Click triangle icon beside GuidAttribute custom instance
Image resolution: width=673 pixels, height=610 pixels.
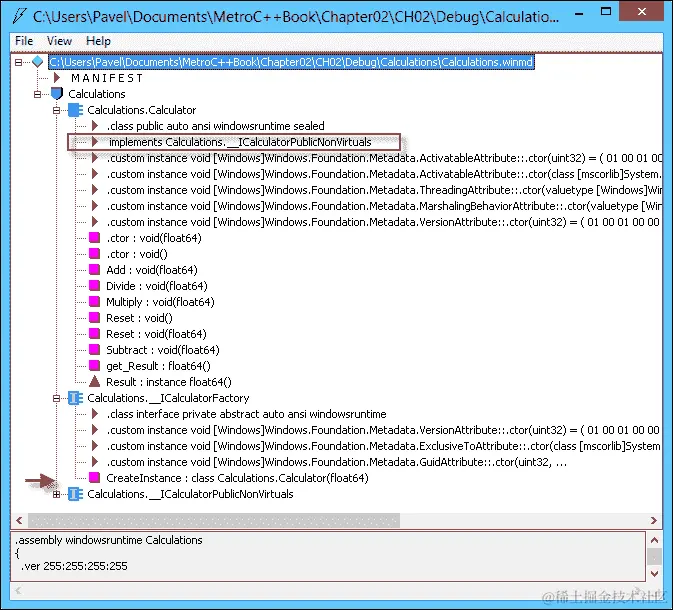click(95, 462)
